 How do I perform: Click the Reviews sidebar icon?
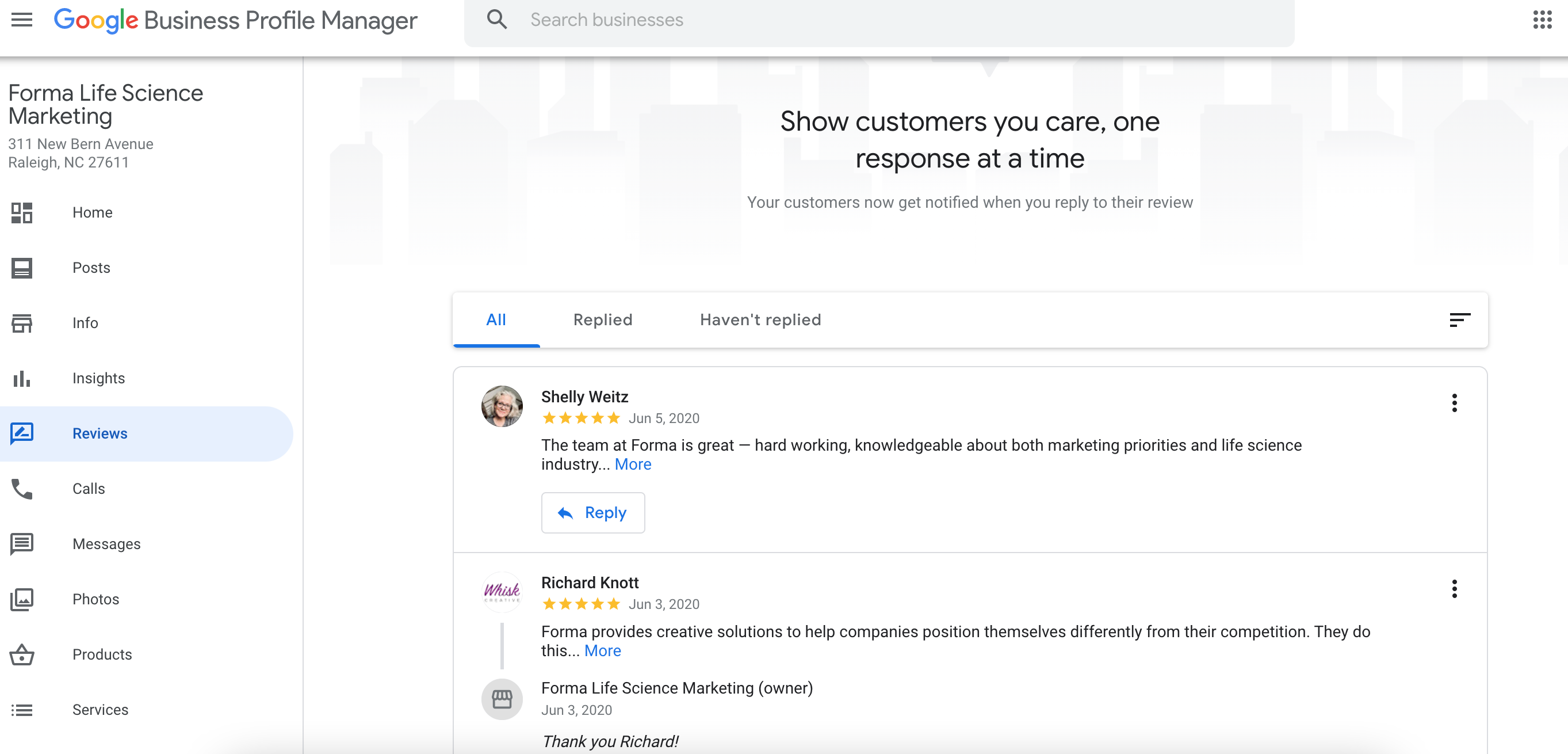click(x=22, y=433)
